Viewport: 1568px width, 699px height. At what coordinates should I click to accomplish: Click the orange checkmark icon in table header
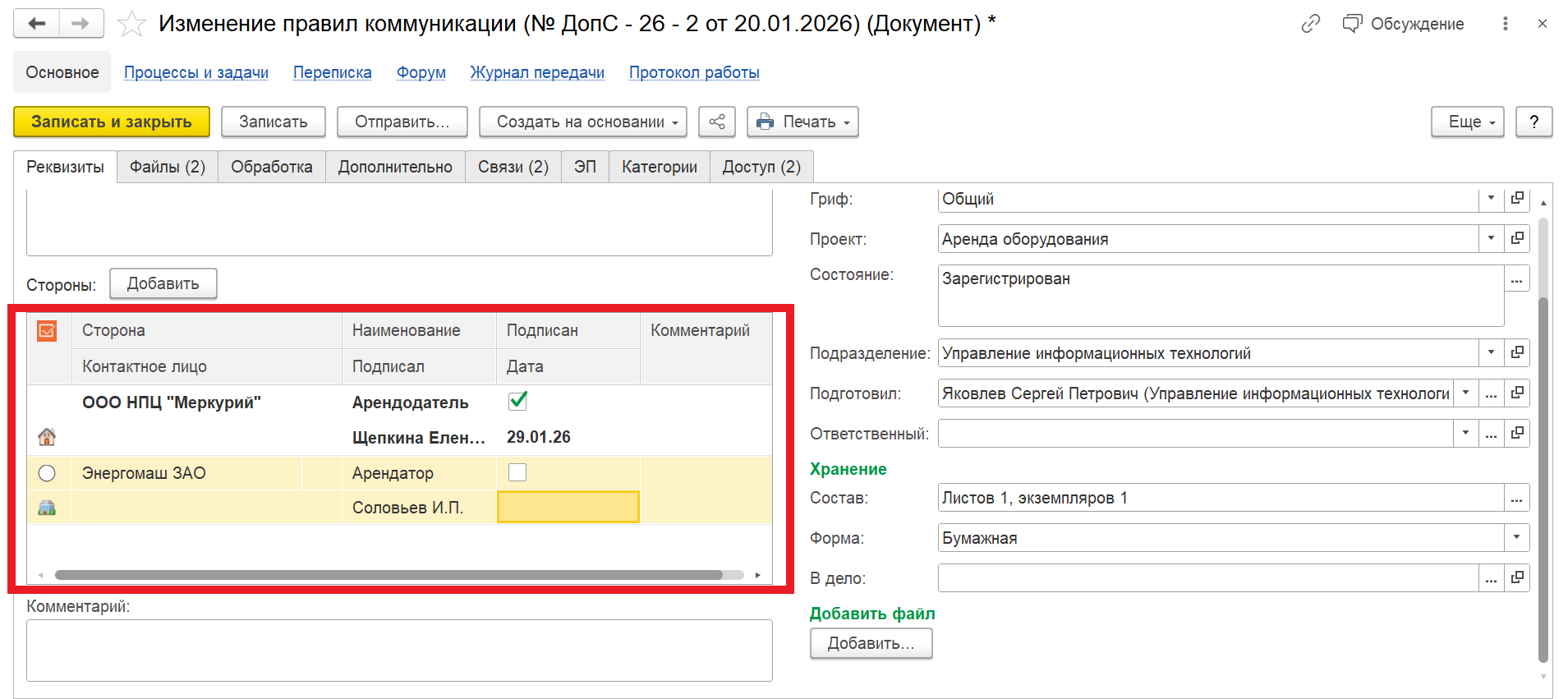(x=47, y=331)
